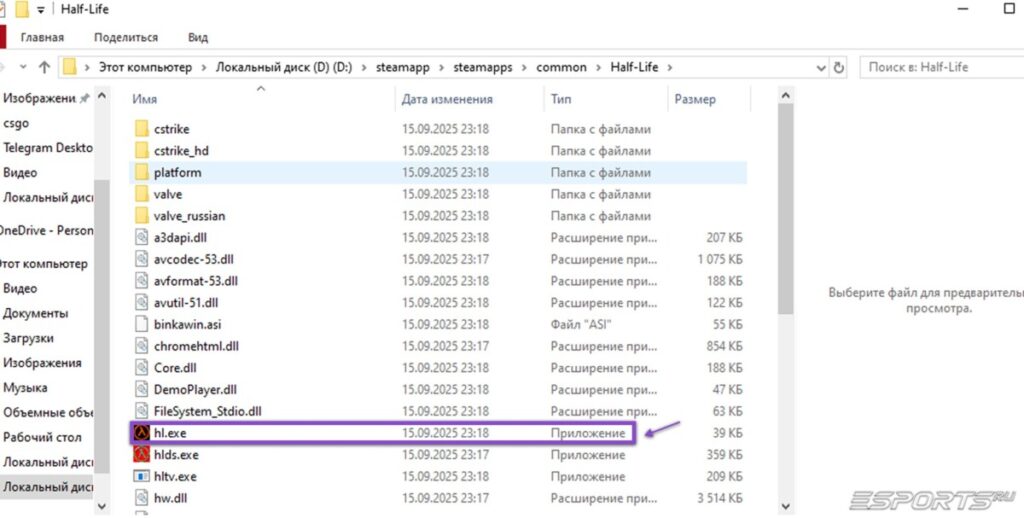Image resolution: width=1024 pixels, height=518 pixels.
Task: Open Видео under Этот компьютер
Action: click(20, 289)
